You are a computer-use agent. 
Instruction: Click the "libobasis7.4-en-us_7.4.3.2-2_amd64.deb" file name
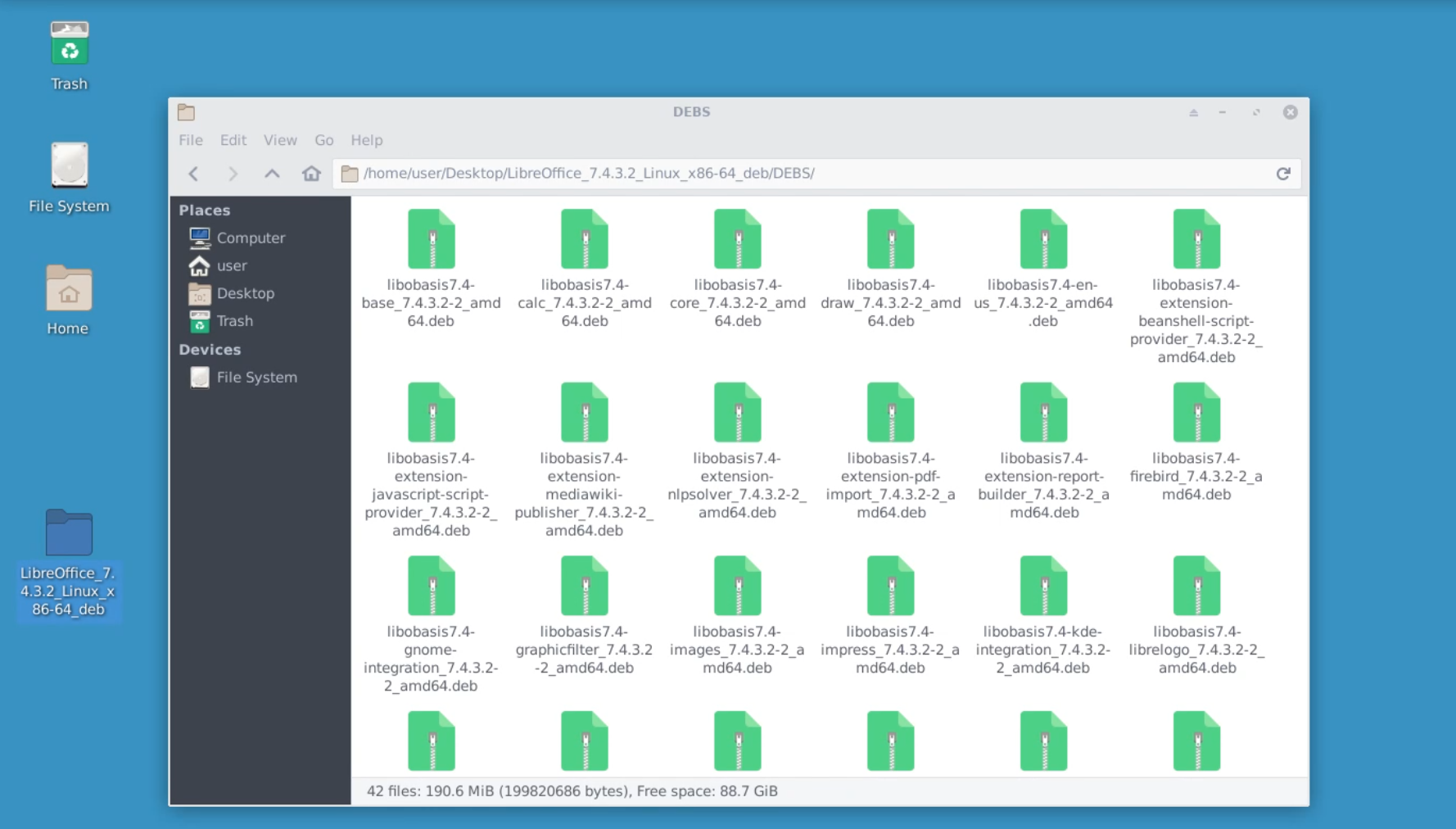pyautogui.click(x=1043, y=303)
